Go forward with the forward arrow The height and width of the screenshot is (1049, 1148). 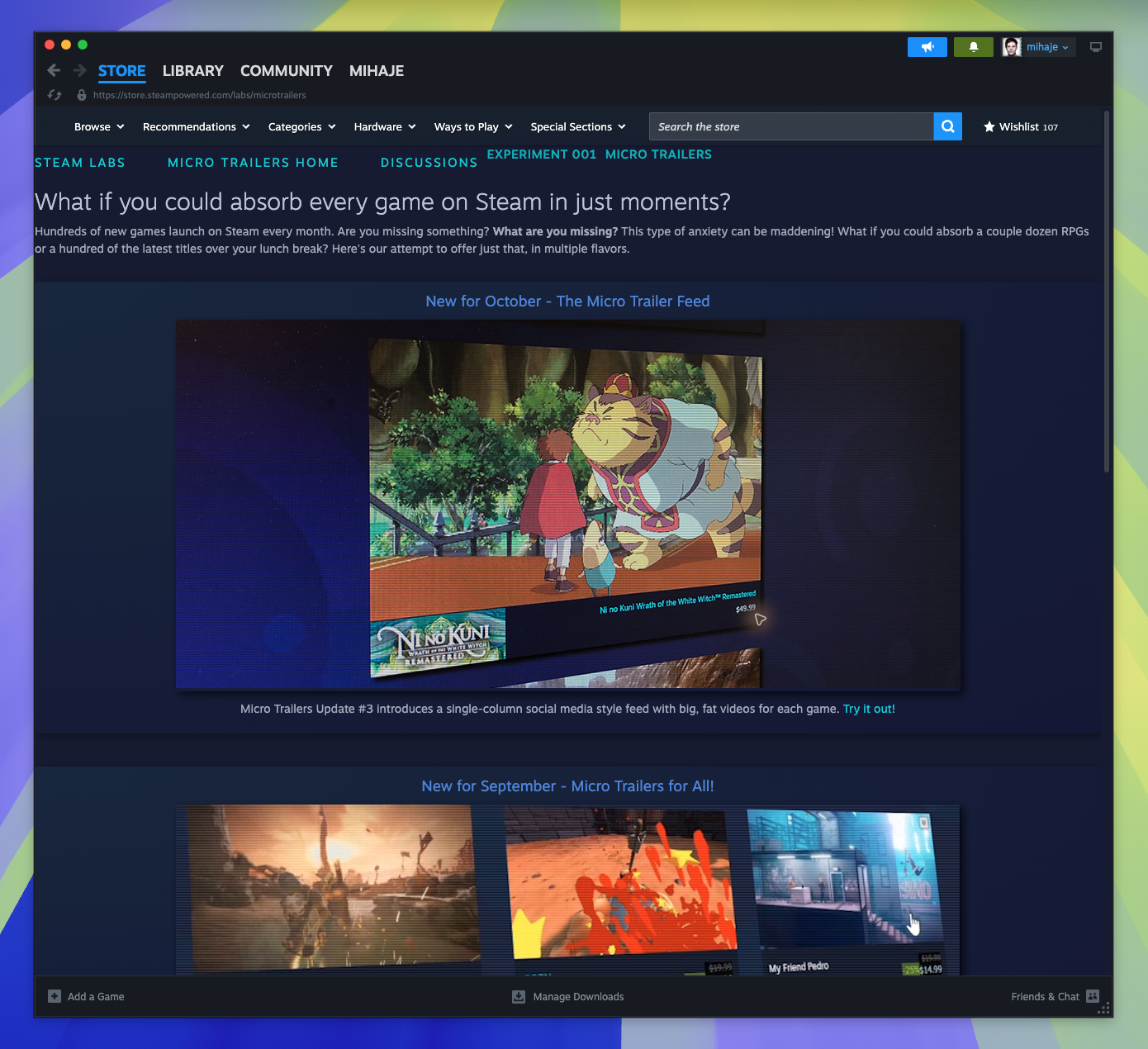[80, 71]
